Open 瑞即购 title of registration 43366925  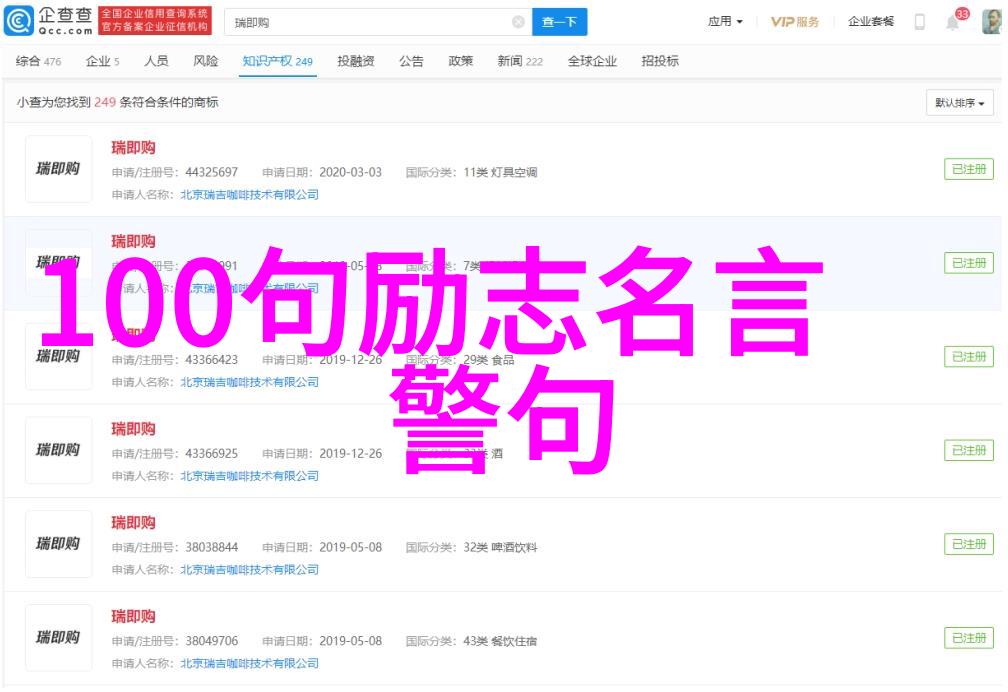(133, 429)
